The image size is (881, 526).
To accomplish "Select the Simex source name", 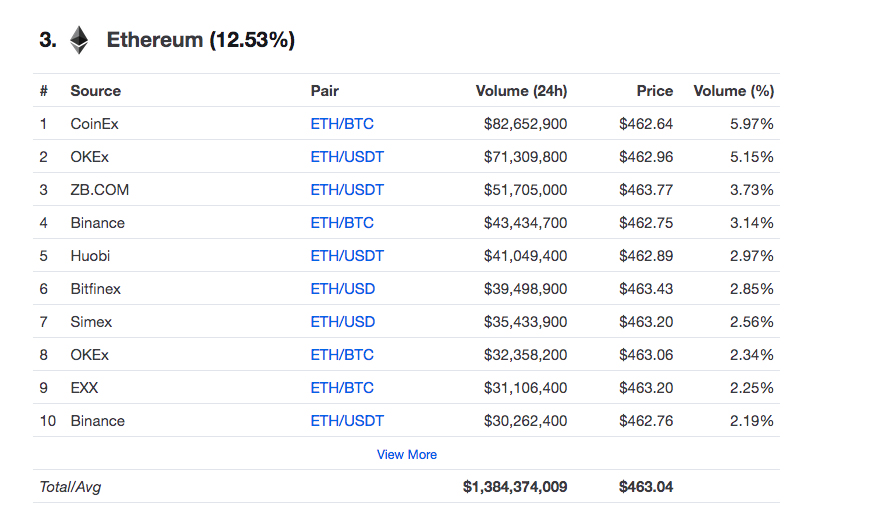I will tap(91, 322).
